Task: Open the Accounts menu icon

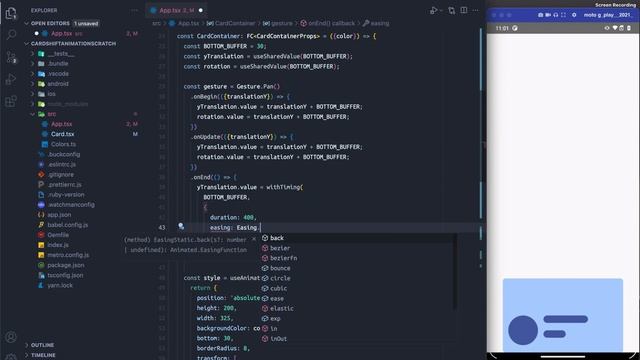Action: pos(11,337)
